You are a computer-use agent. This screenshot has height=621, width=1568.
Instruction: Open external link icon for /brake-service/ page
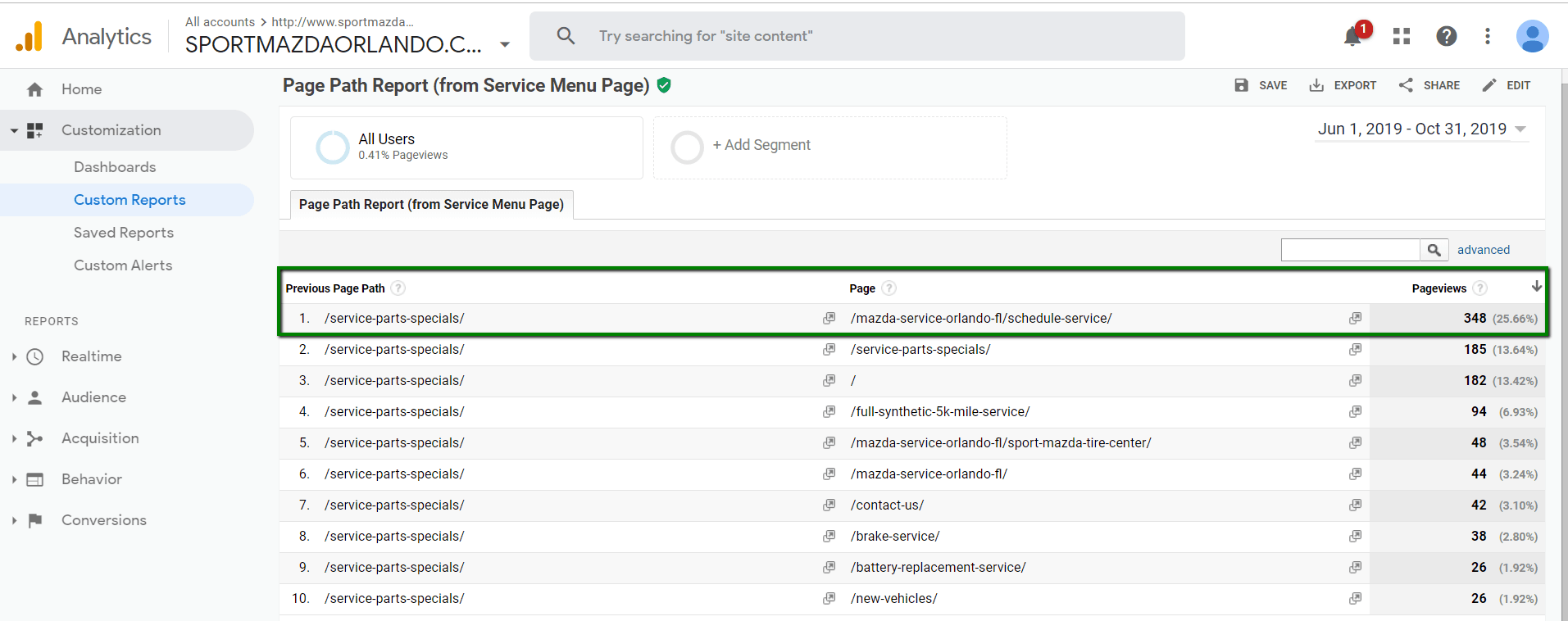[x=1356, y=536]
